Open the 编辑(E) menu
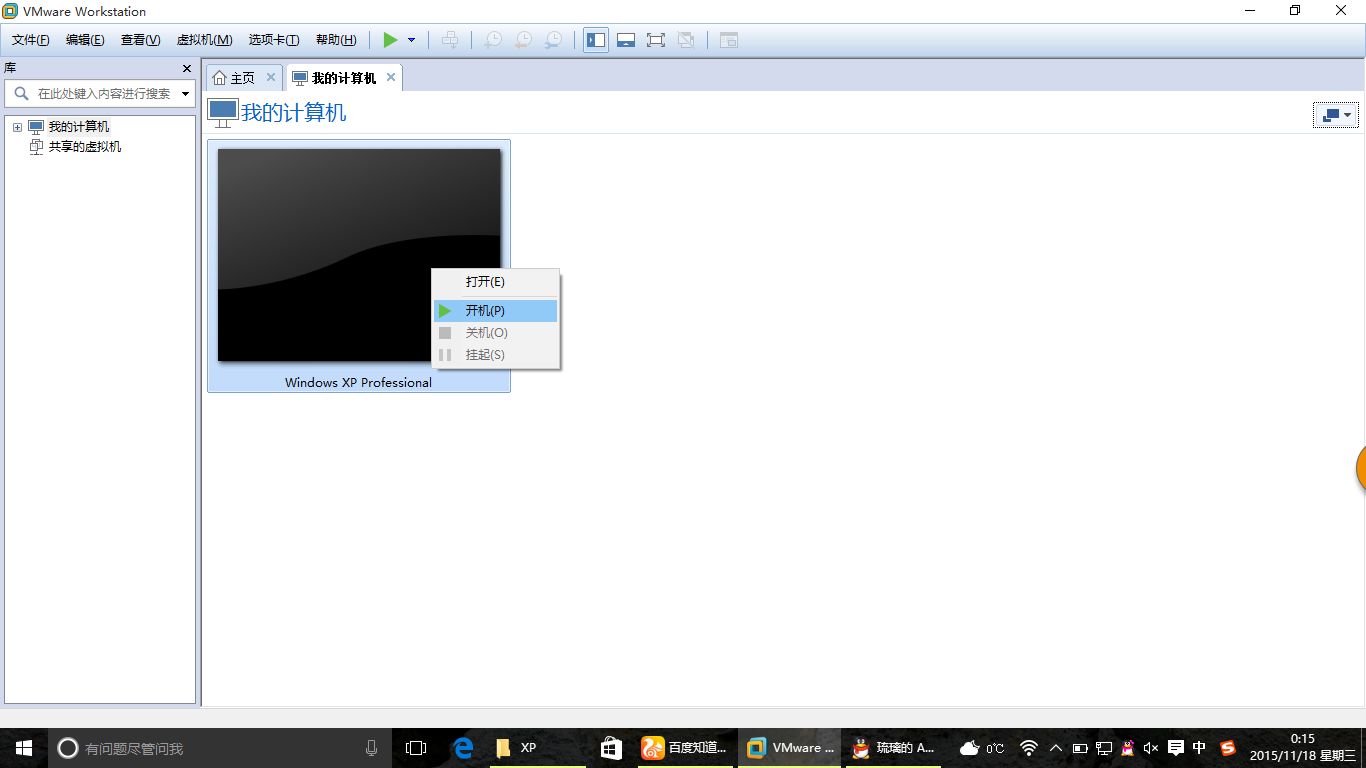Image resolution: width=1366 pixels, height=768 pixels. coord(85,40)
